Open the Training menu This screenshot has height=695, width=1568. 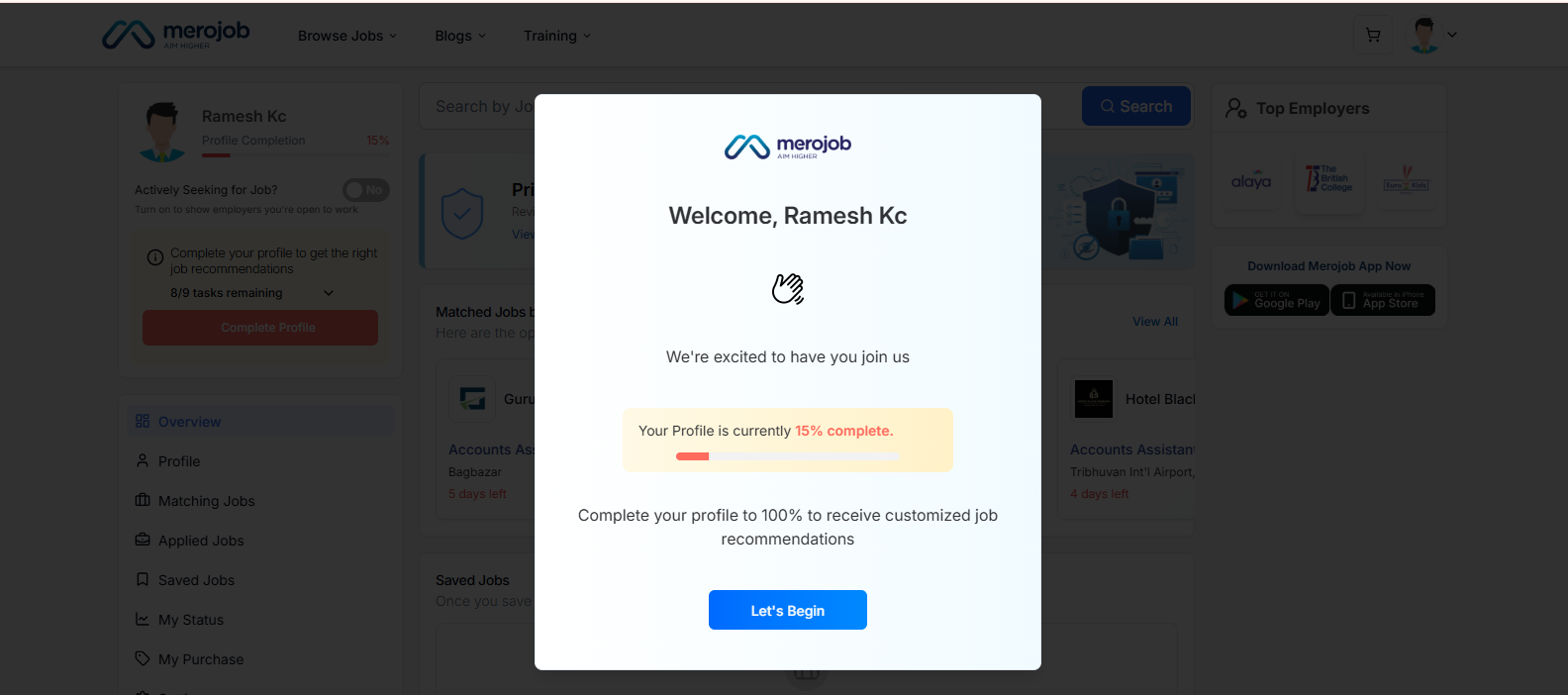coord(556,36)
